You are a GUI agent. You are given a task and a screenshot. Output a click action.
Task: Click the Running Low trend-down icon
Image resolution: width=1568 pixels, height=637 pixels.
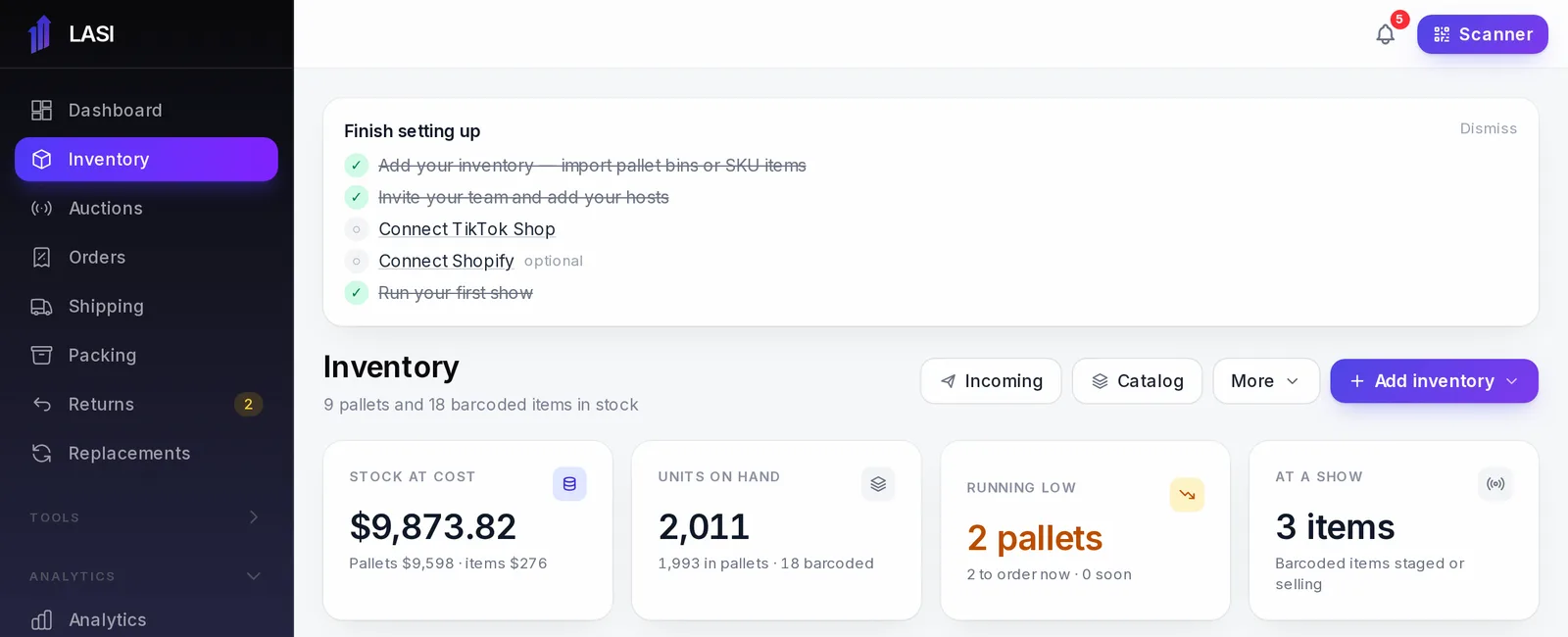click(x=1187, y=495)
